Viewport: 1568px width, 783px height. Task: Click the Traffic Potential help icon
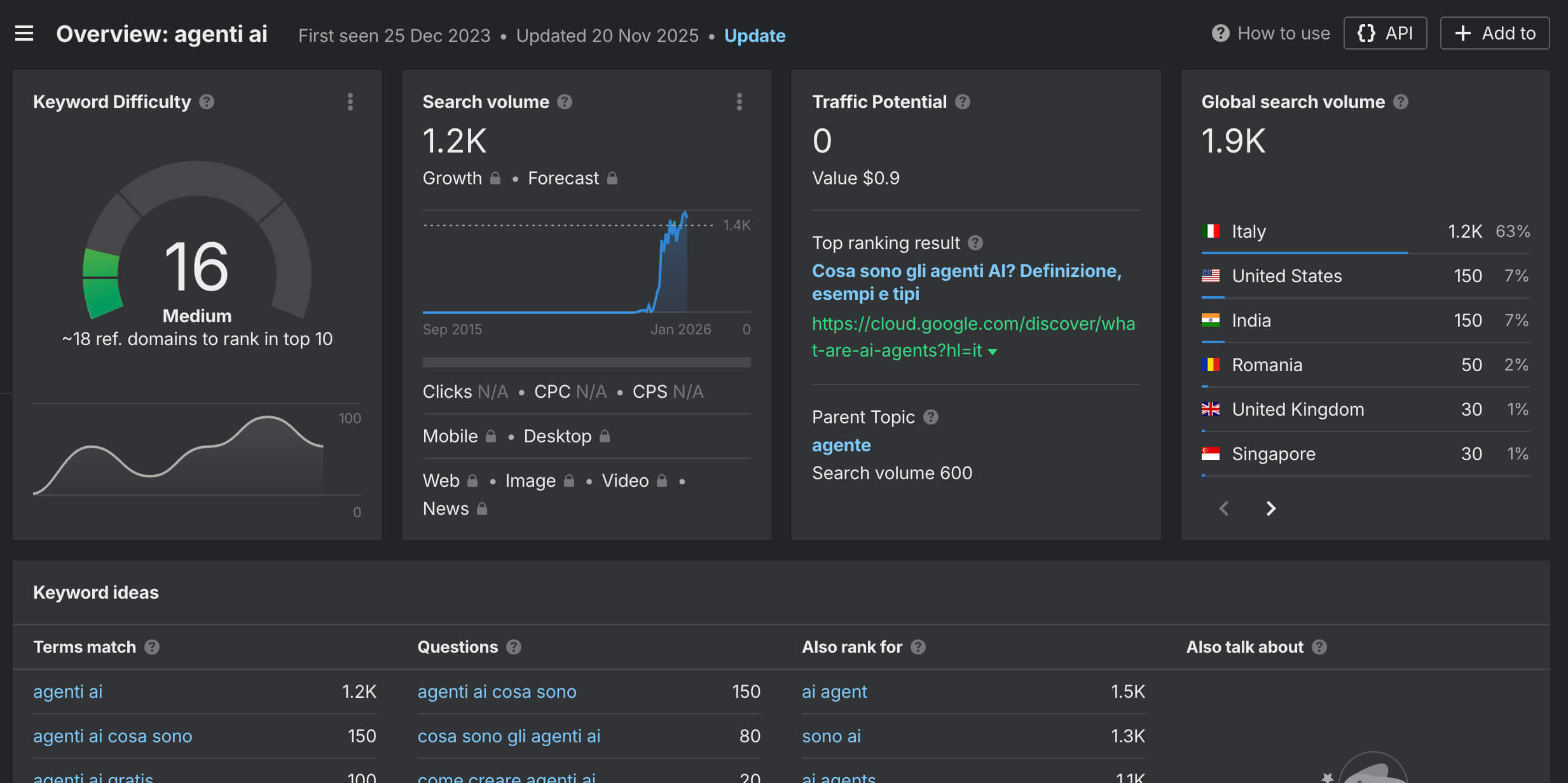963,102
